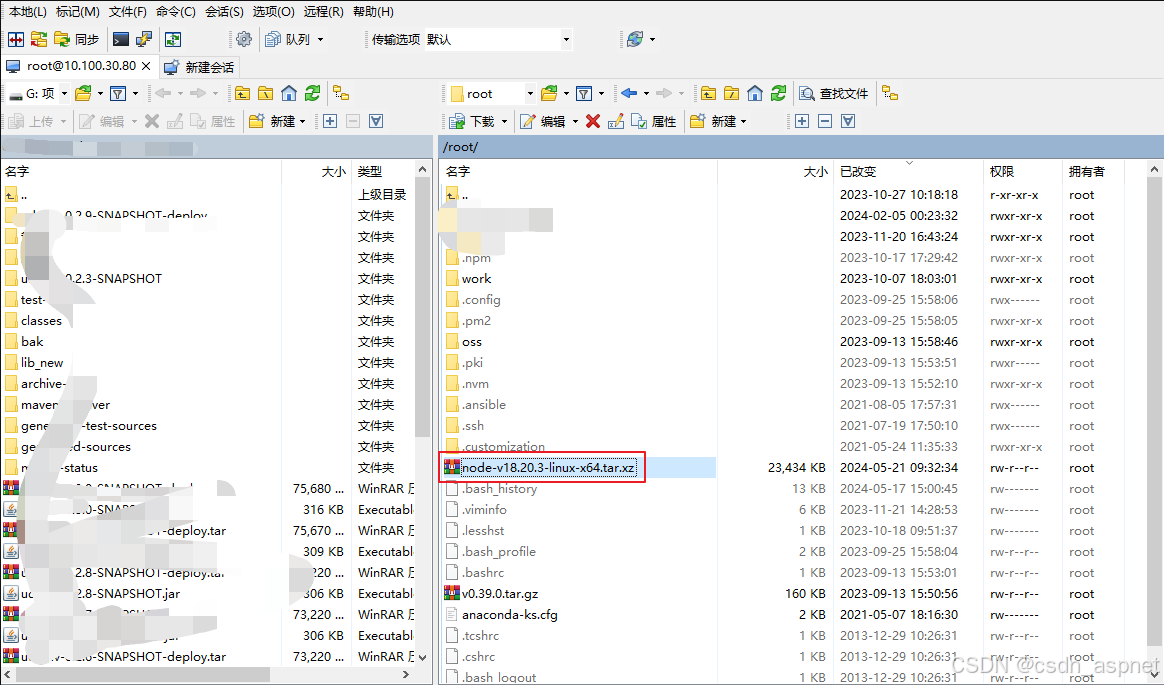Click local panel open directory icon
Viewport: 1164px width, 685px height.
[x=83, y=94]
